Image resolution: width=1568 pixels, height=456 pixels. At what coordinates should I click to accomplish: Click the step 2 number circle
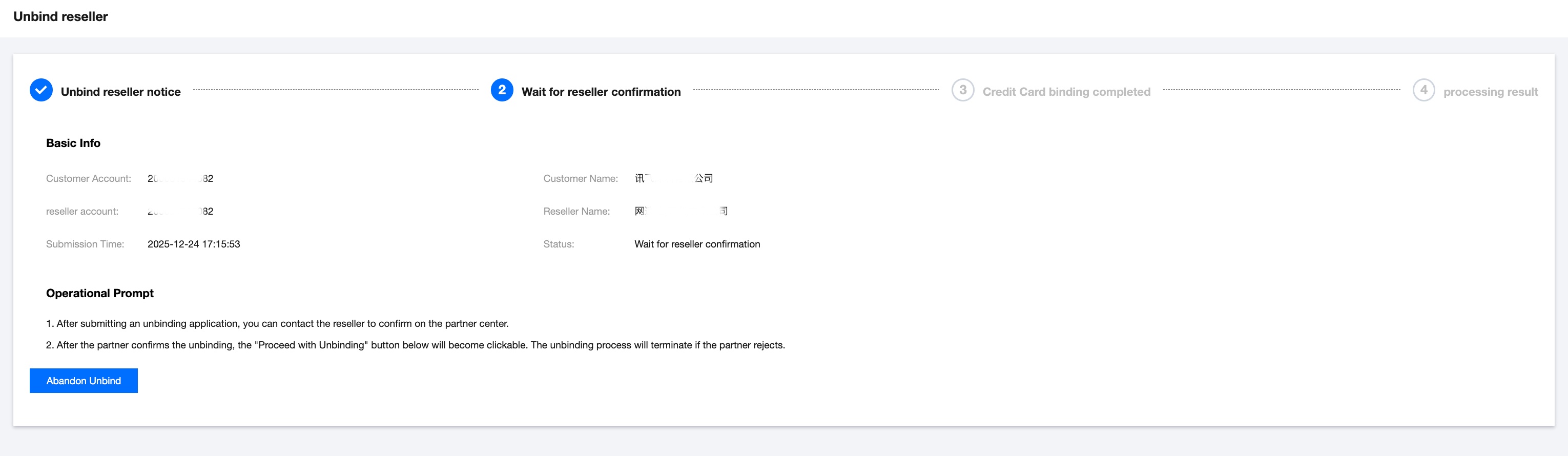[x=502, y=90]
